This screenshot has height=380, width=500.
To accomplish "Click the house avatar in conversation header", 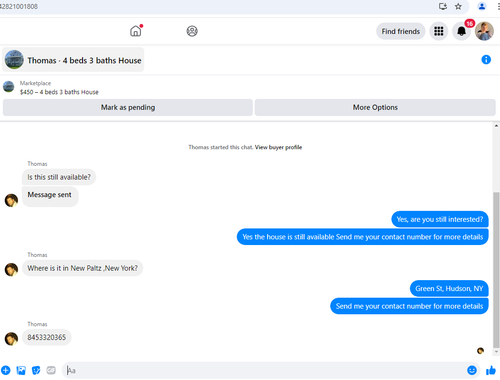I will tap(14, 59).
